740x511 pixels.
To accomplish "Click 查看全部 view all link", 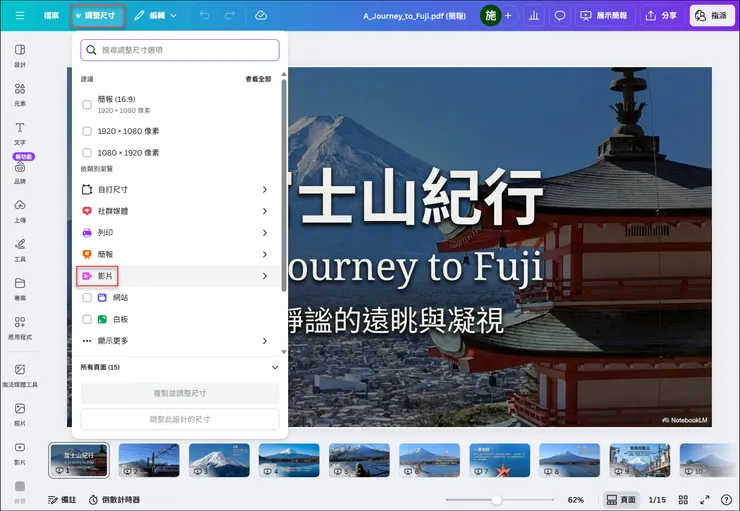I will 258,79.
